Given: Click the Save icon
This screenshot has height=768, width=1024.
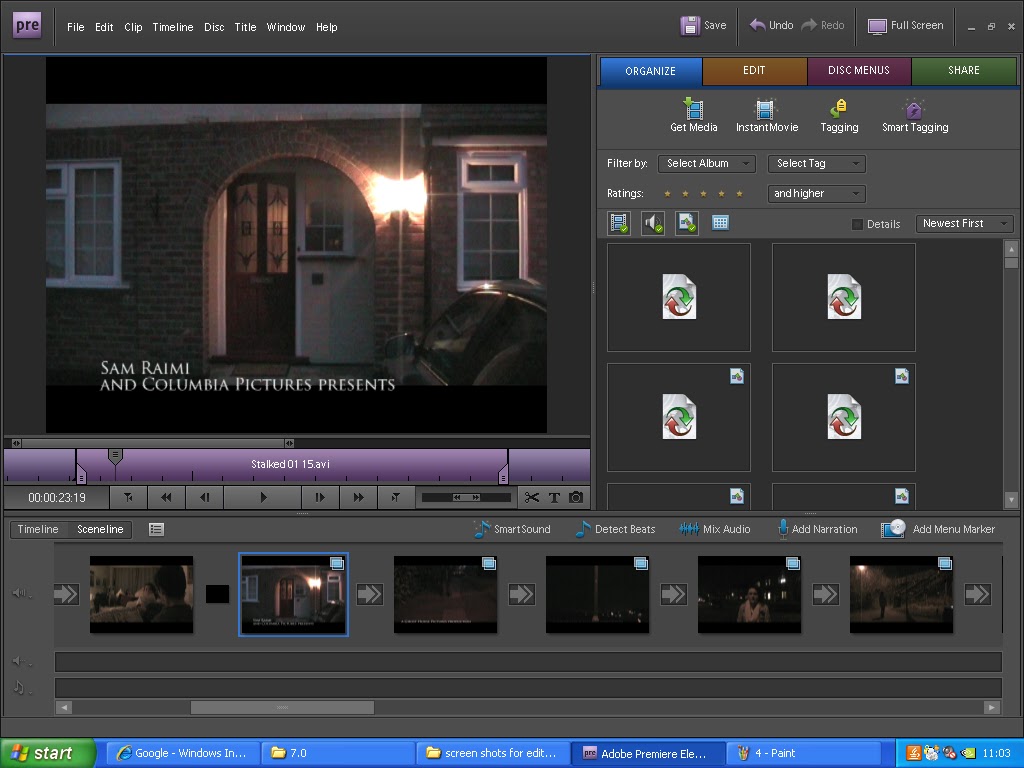Looking at the screenshot, I should click(690, 25).
